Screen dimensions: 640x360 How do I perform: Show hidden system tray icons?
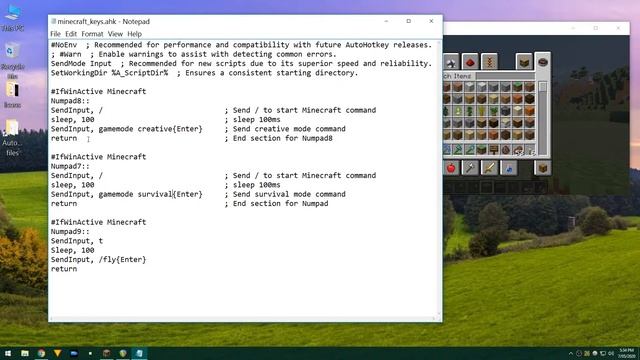pyautogui.click(x=571, y=353)
